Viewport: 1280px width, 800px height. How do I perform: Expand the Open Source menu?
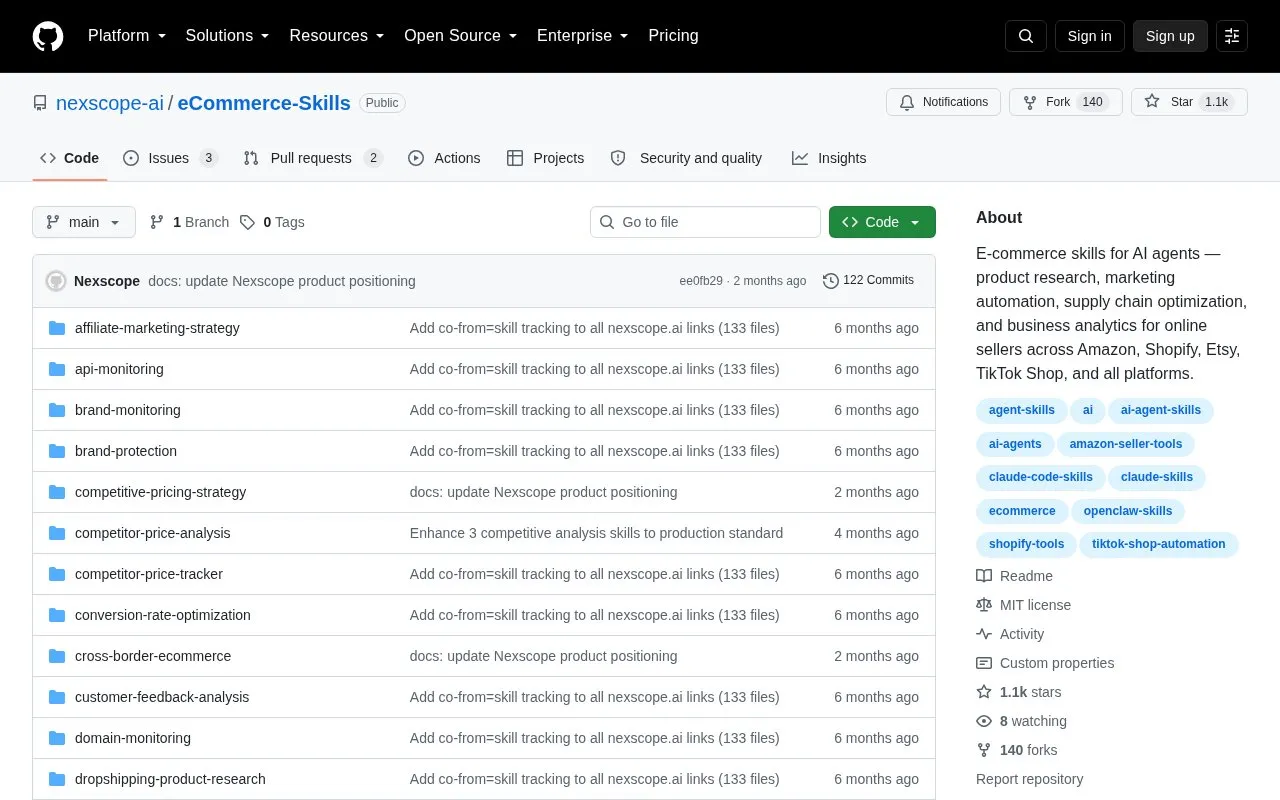pyautogui.click(x=461, y=36)
